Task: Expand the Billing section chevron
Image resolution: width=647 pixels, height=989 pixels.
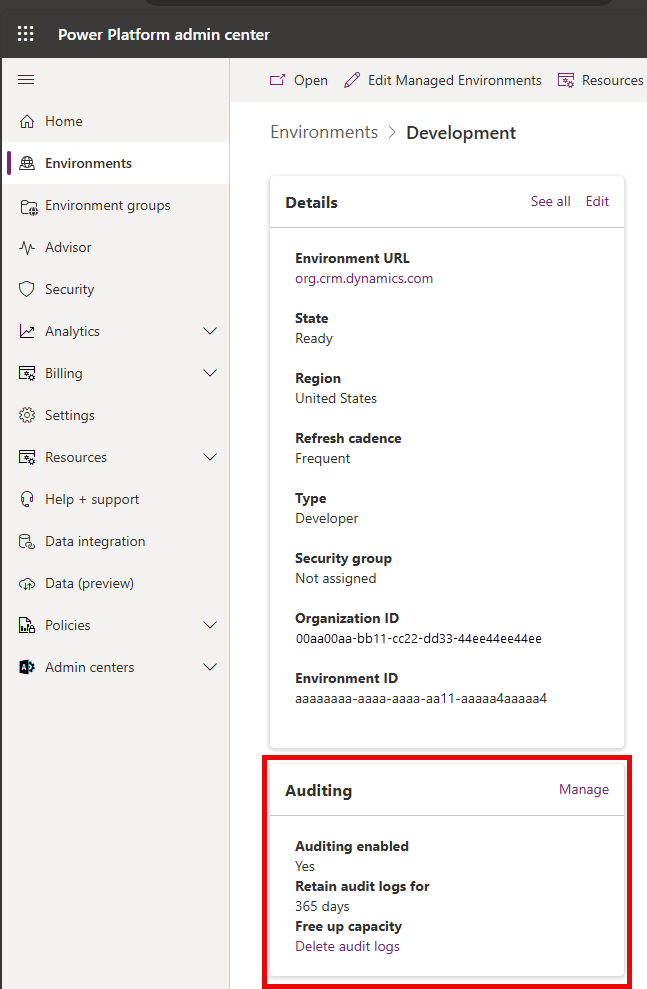Action: [x=210, y=373]
